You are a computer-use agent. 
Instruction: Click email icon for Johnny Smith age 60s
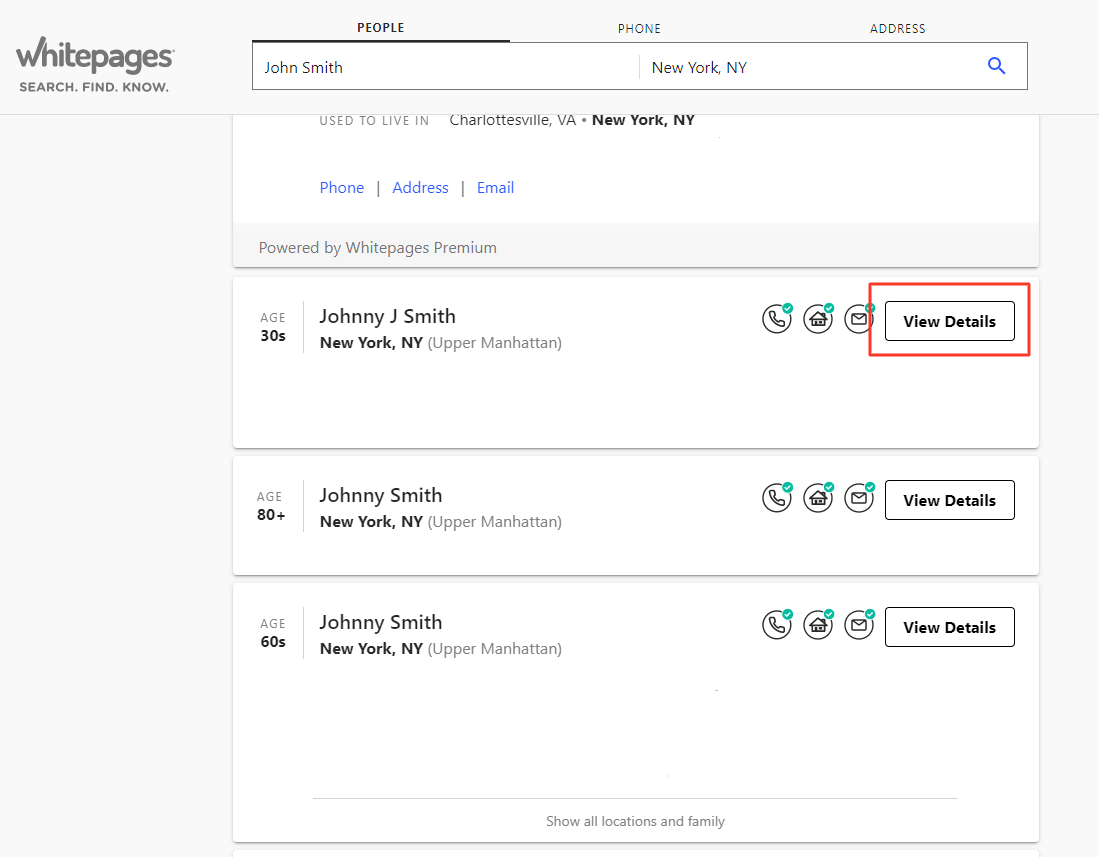tap(859, 625)
